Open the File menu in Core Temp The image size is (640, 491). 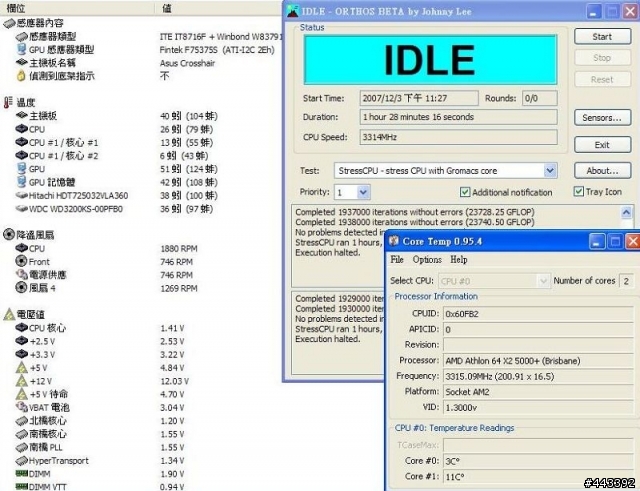pos(397,260)
